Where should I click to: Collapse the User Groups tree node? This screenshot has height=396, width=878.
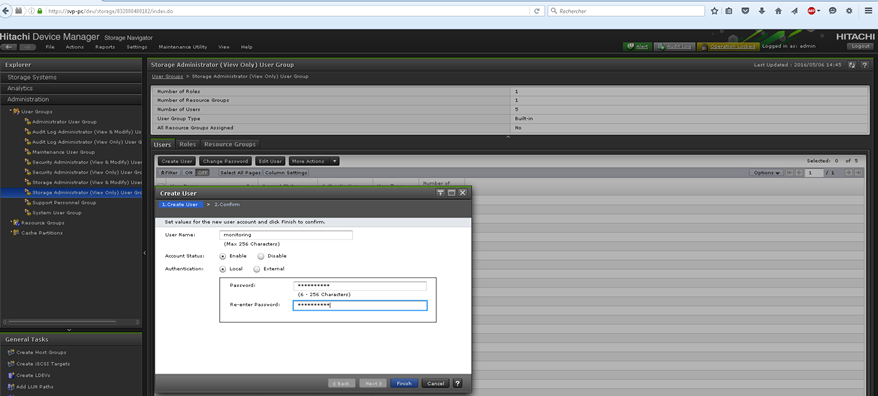coord(10,111)
